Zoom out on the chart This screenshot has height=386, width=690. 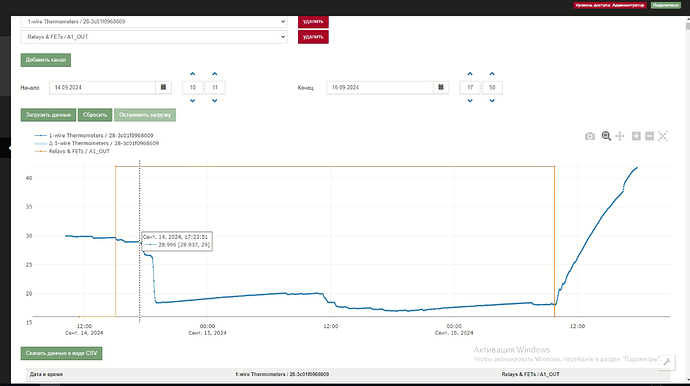pos(649,136)
